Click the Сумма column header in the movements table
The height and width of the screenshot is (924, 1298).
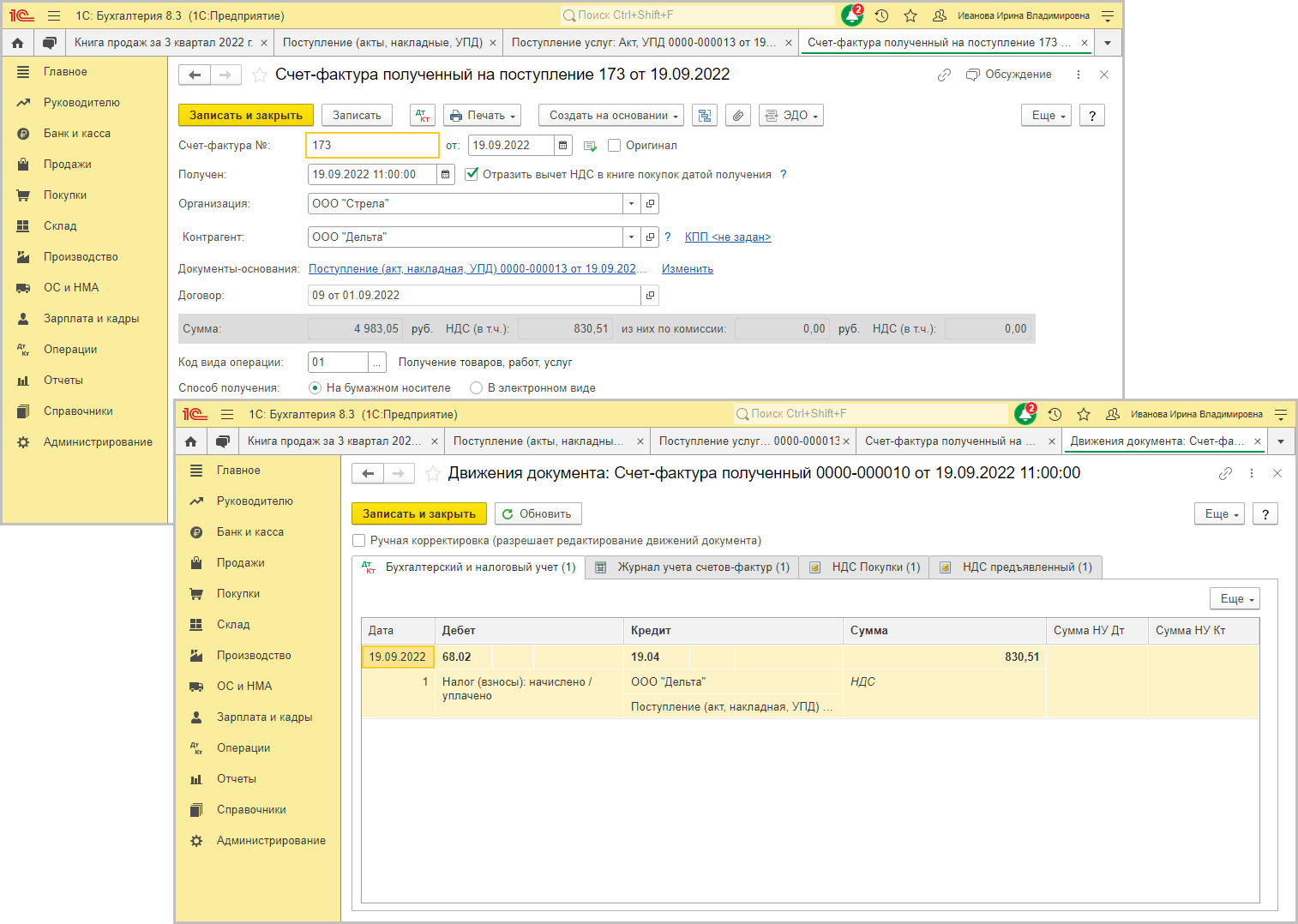pos(945,631)
